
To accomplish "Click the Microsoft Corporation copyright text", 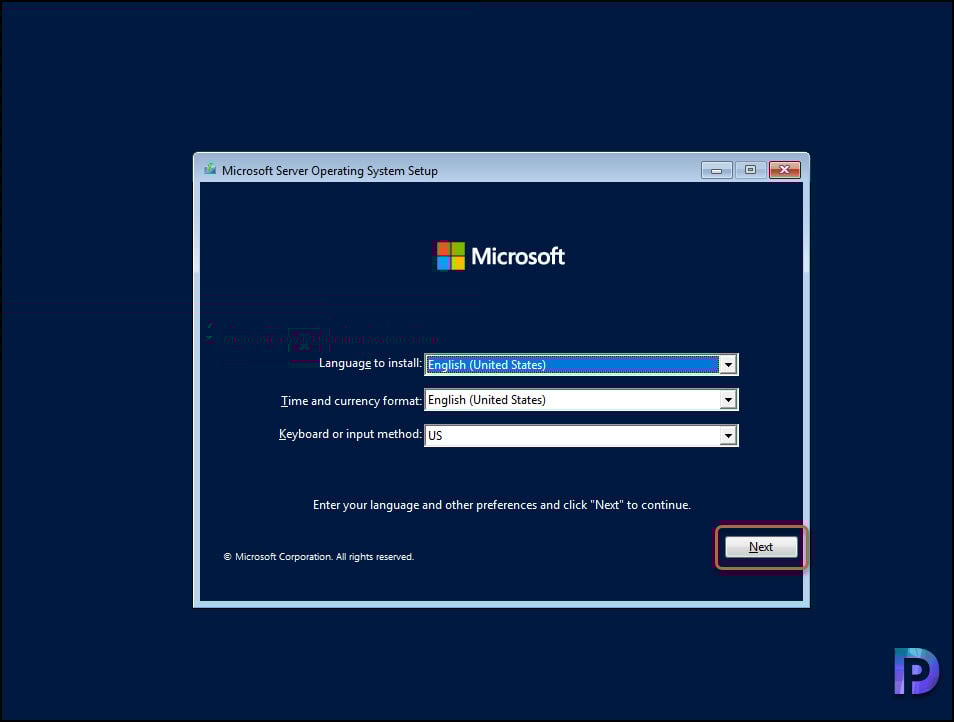I will (318, 557).
